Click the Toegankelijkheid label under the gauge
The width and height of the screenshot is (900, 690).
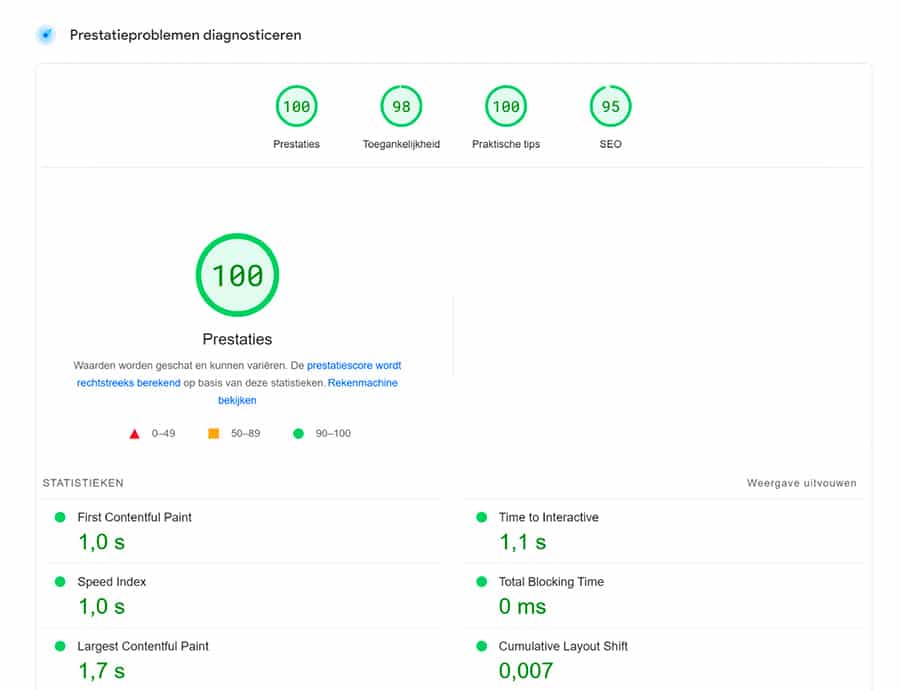[401, 144]
